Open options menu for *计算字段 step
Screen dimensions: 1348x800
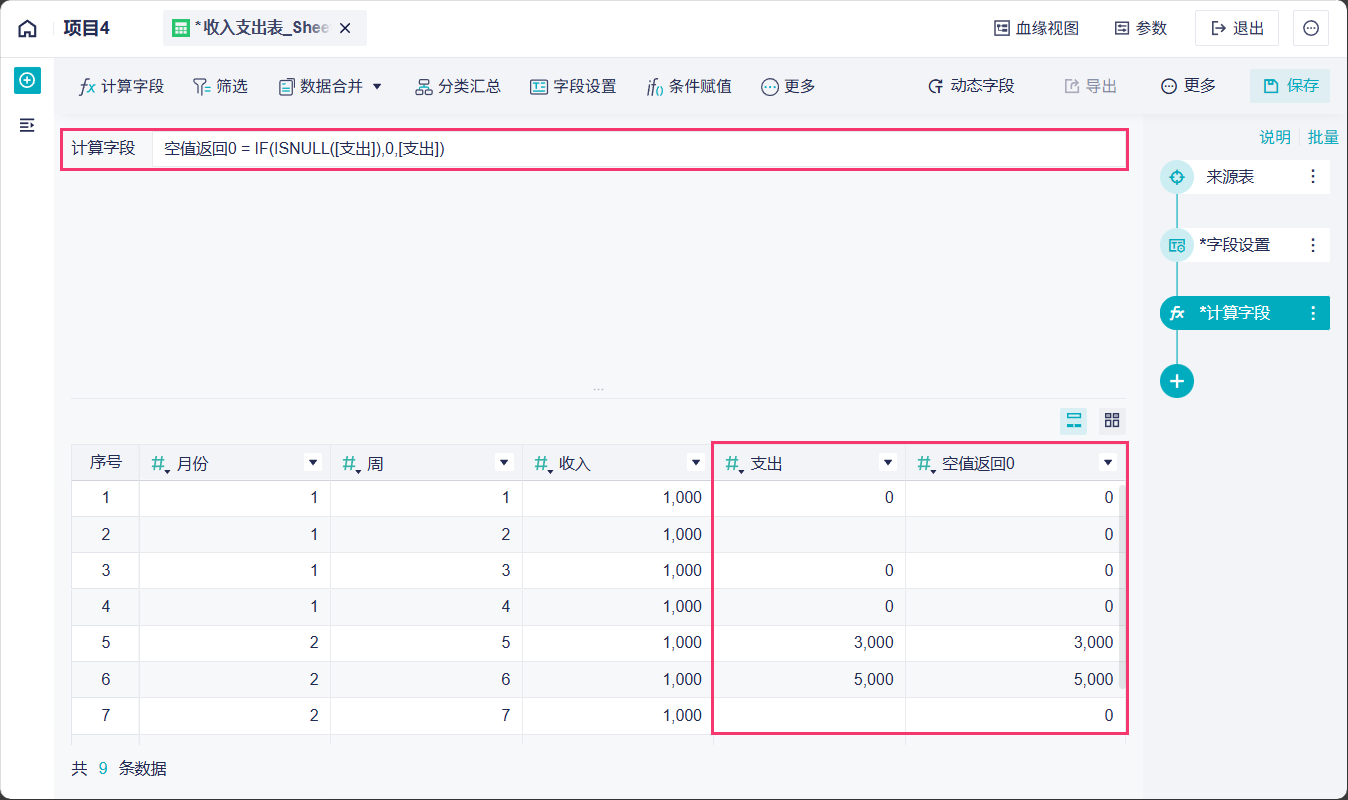pos(1313,313)
